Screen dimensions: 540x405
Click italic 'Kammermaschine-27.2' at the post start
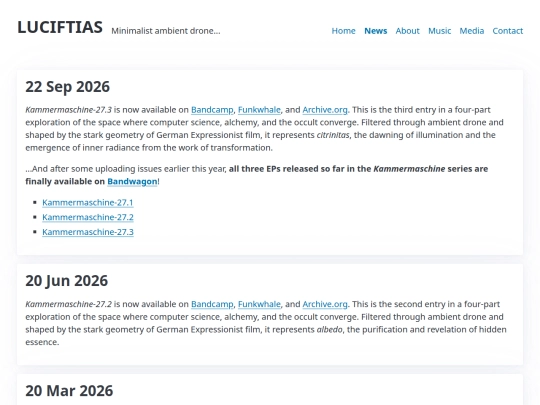click(x=69, y=304)
